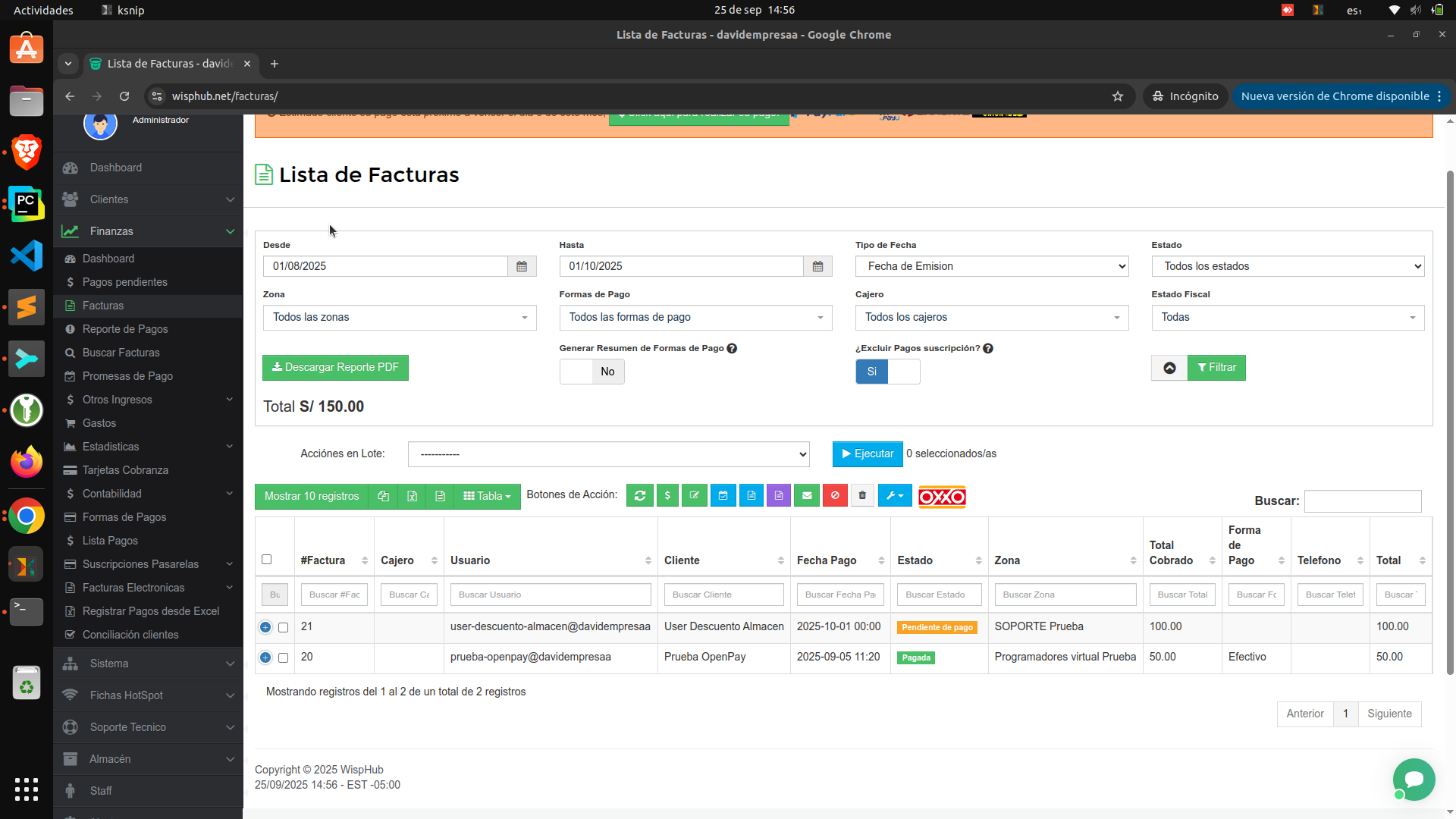Check the checkbox for invoice 20
The width and height of the screenshot is (1456, 819).
tap(284, 658)
